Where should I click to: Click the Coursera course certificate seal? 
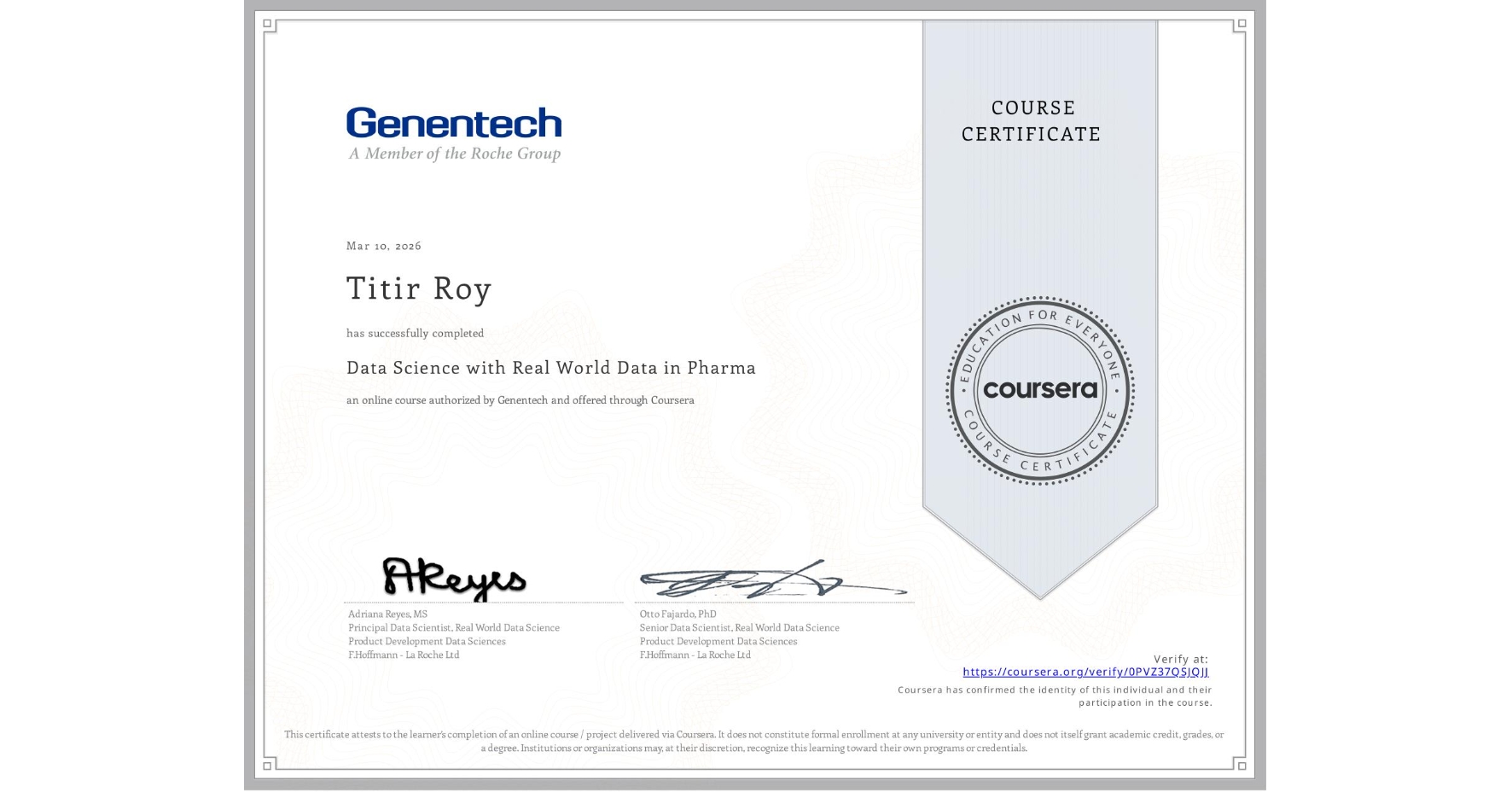click(x=1039, y=391)
